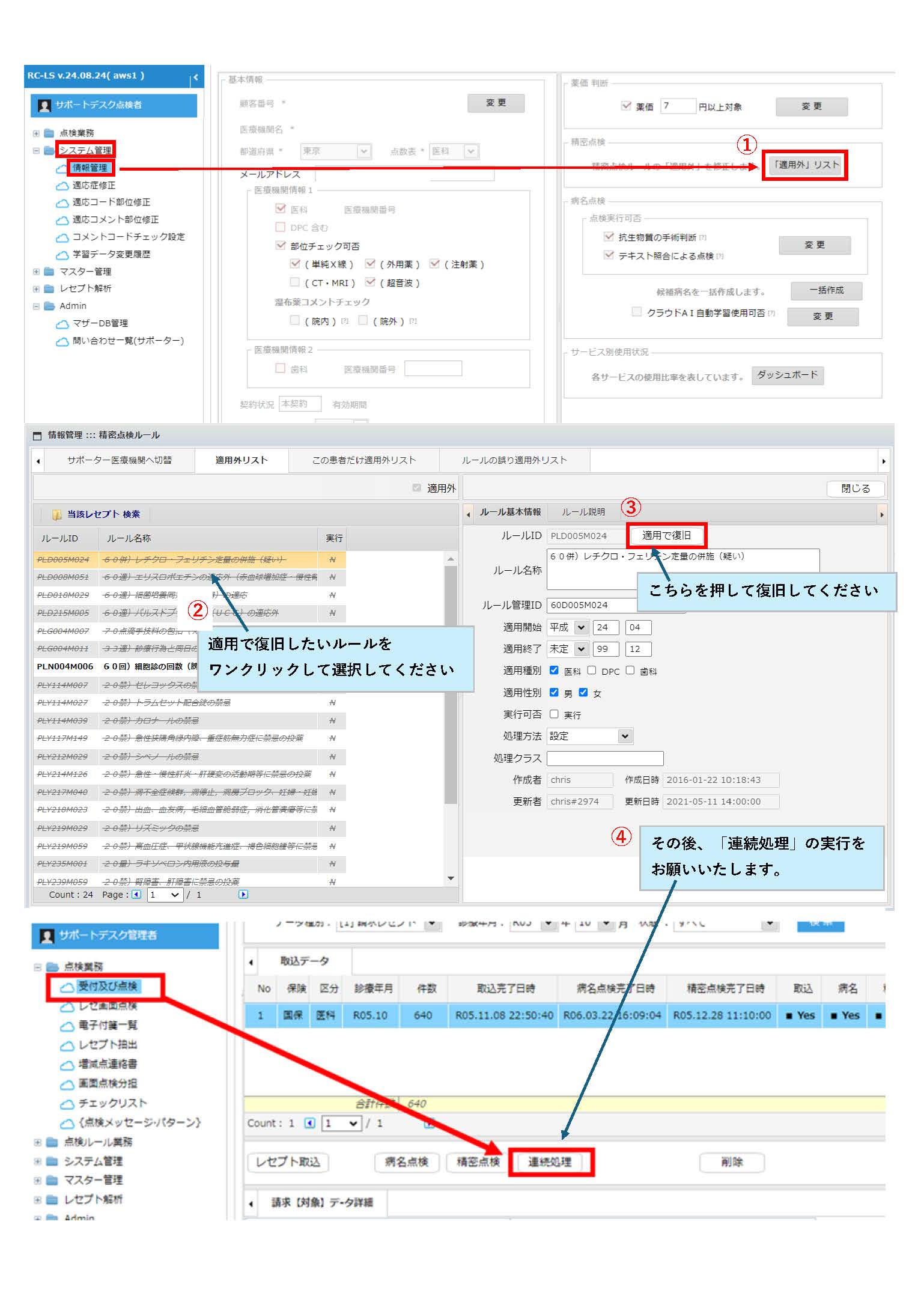Enable the 実行 checkbox under 実行可否

pos(554,714)
